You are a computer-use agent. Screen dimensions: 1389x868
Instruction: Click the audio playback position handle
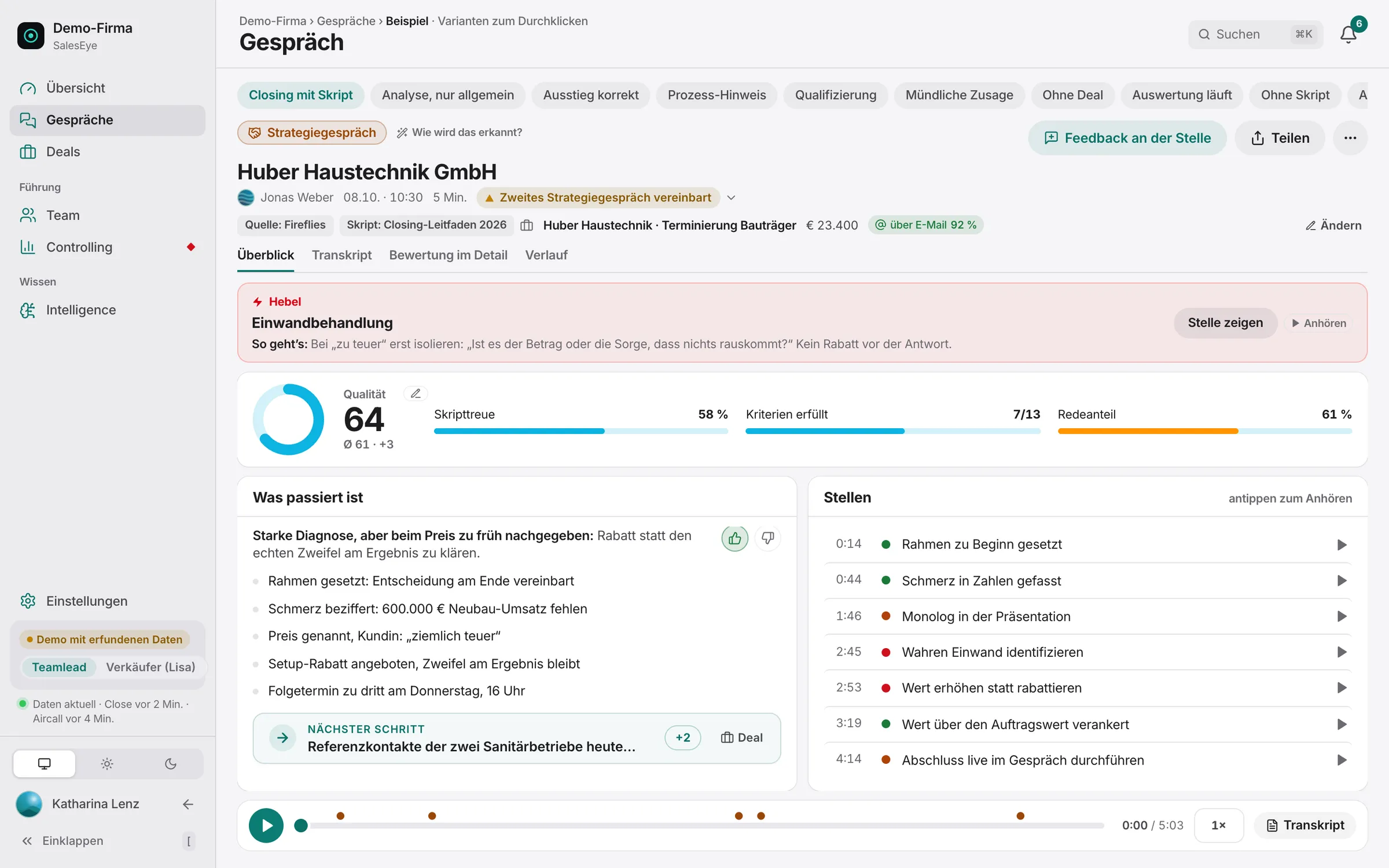pos(301,825)
